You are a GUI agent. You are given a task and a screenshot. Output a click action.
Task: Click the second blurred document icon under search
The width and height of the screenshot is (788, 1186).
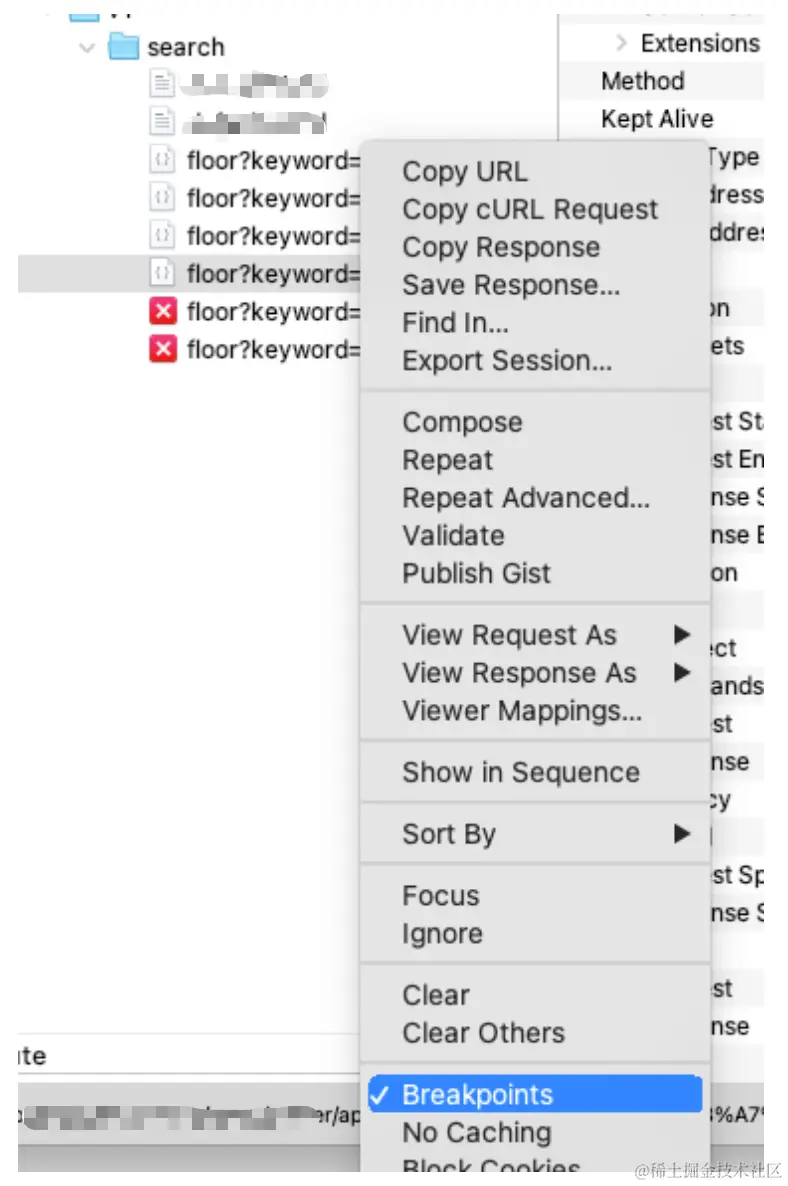pyautogui.click(x=162, y=121)
